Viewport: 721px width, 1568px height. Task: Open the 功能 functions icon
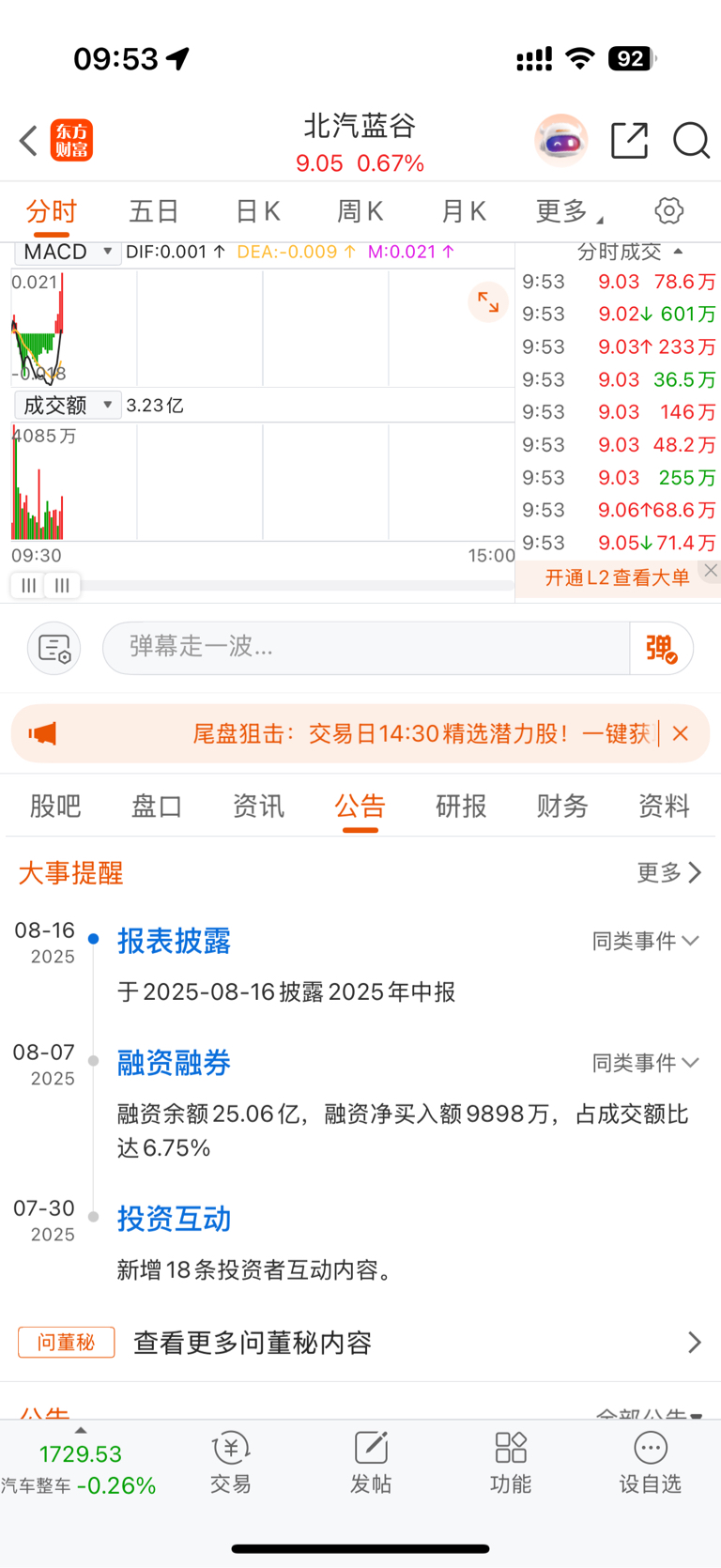point(511,1464)
